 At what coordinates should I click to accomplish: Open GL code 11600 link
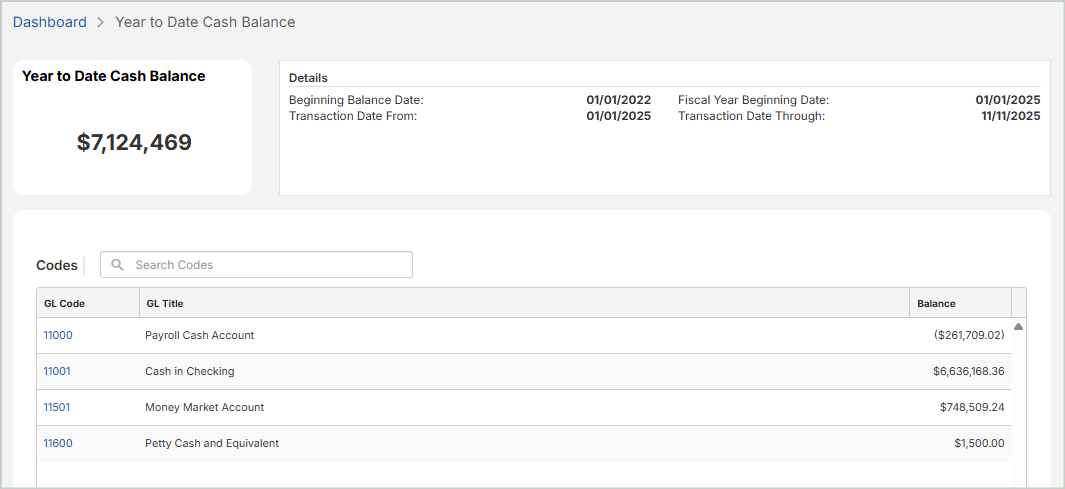58,443
